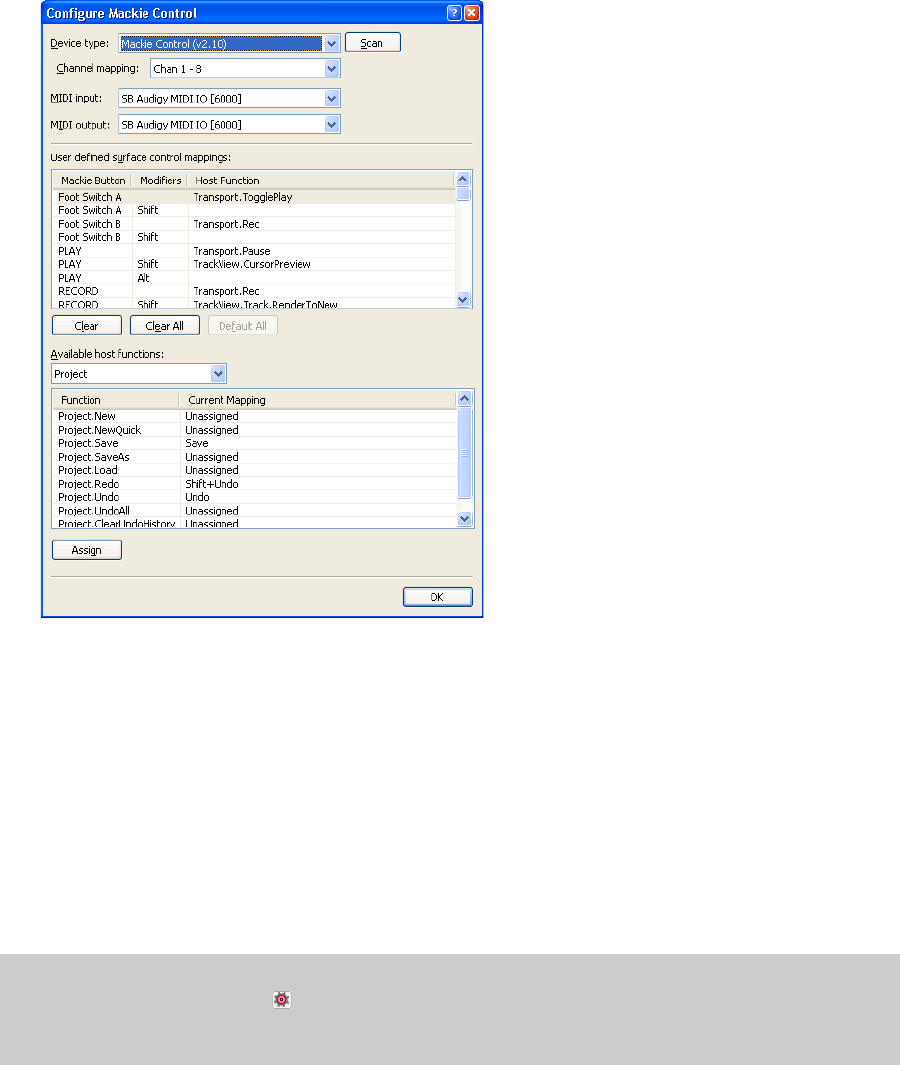The height and width of the screenshot is (1065, 900).
Task: Click mappings list scroll down arrow
Action: 463,300
